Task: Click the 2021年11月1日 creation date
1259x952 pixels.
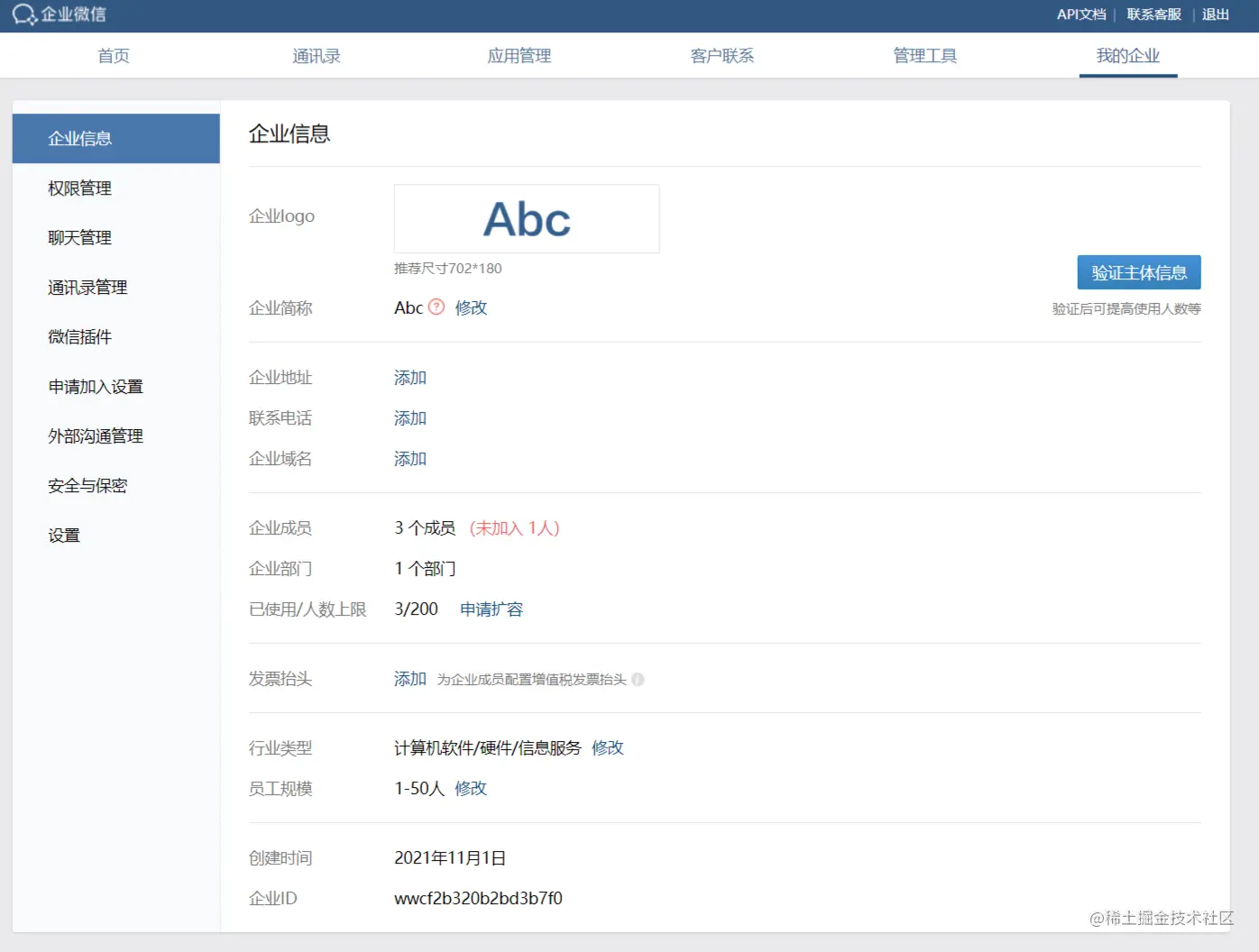Action: pyautogui.click(x=450, y=858)
